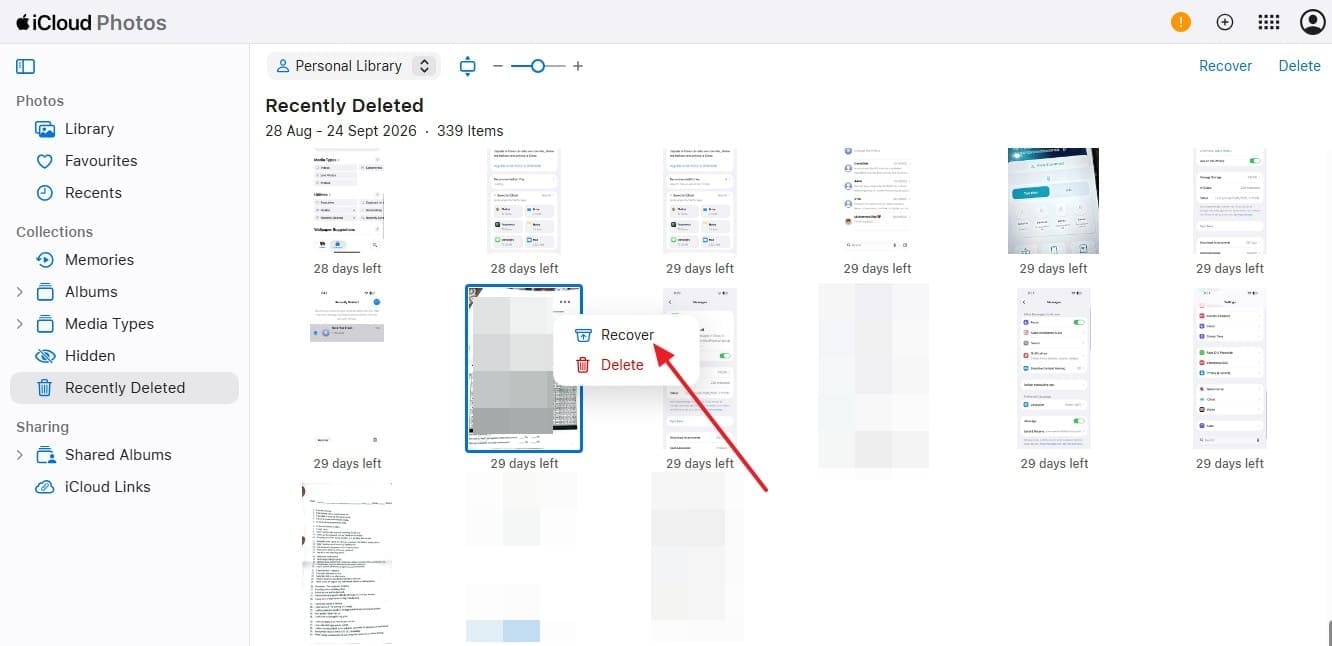
Task: Expand the Media Types chevron
Action: coord(19,324)
